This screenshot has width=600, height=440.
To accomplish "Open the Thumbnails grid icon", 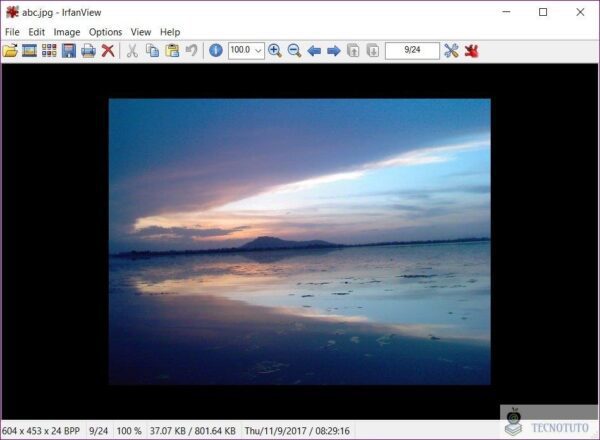I will click(49, 51).
